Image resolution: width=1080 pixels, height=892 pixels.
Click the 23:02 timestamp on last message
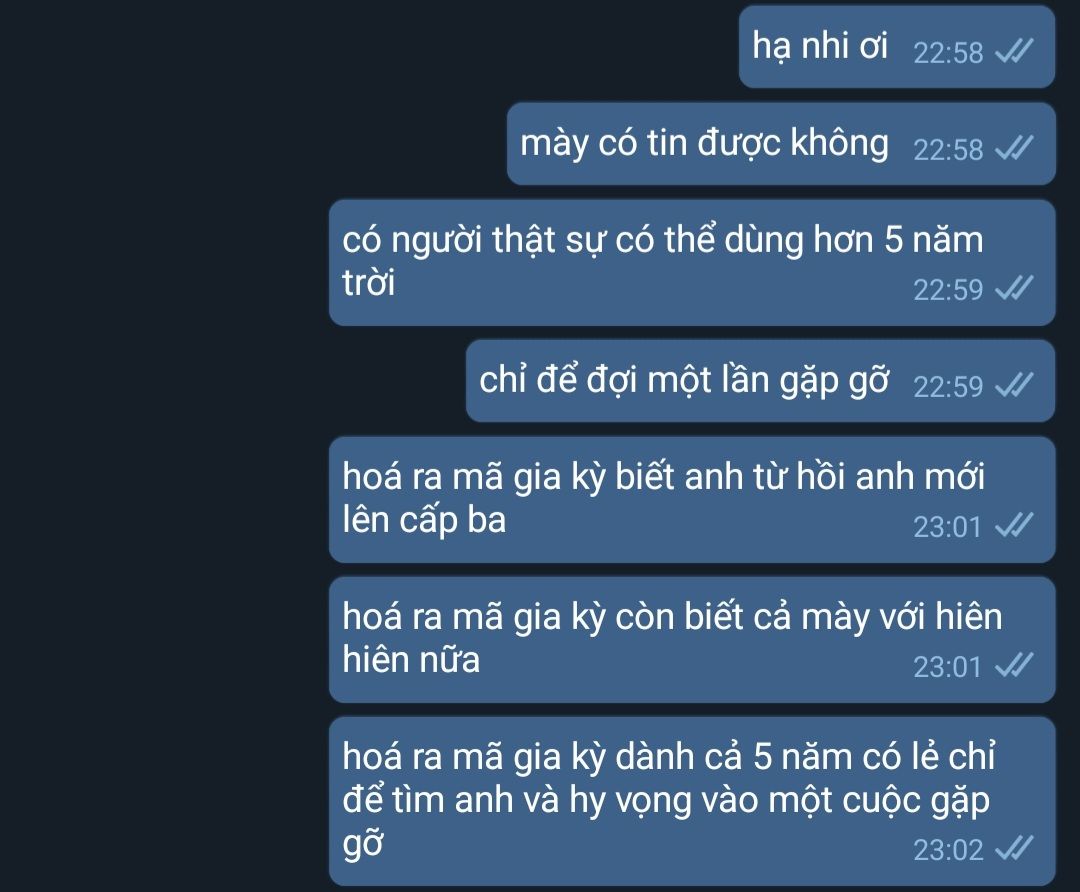pos(948,851)
